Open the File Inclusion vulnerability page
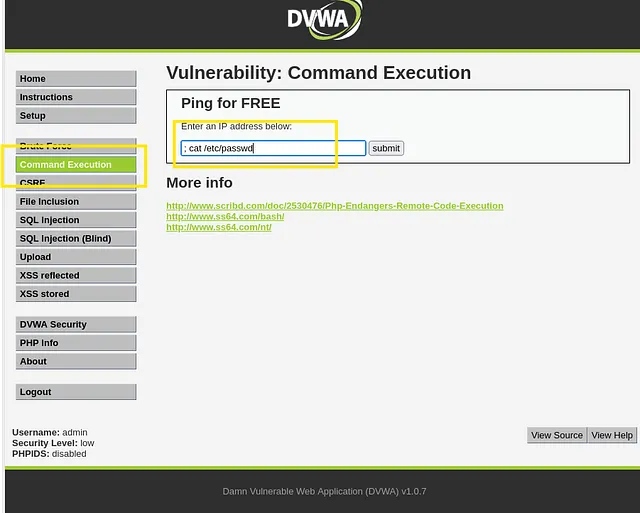This screenshot has width=640, height=513. pyautogui.click(x=76, y=202)
